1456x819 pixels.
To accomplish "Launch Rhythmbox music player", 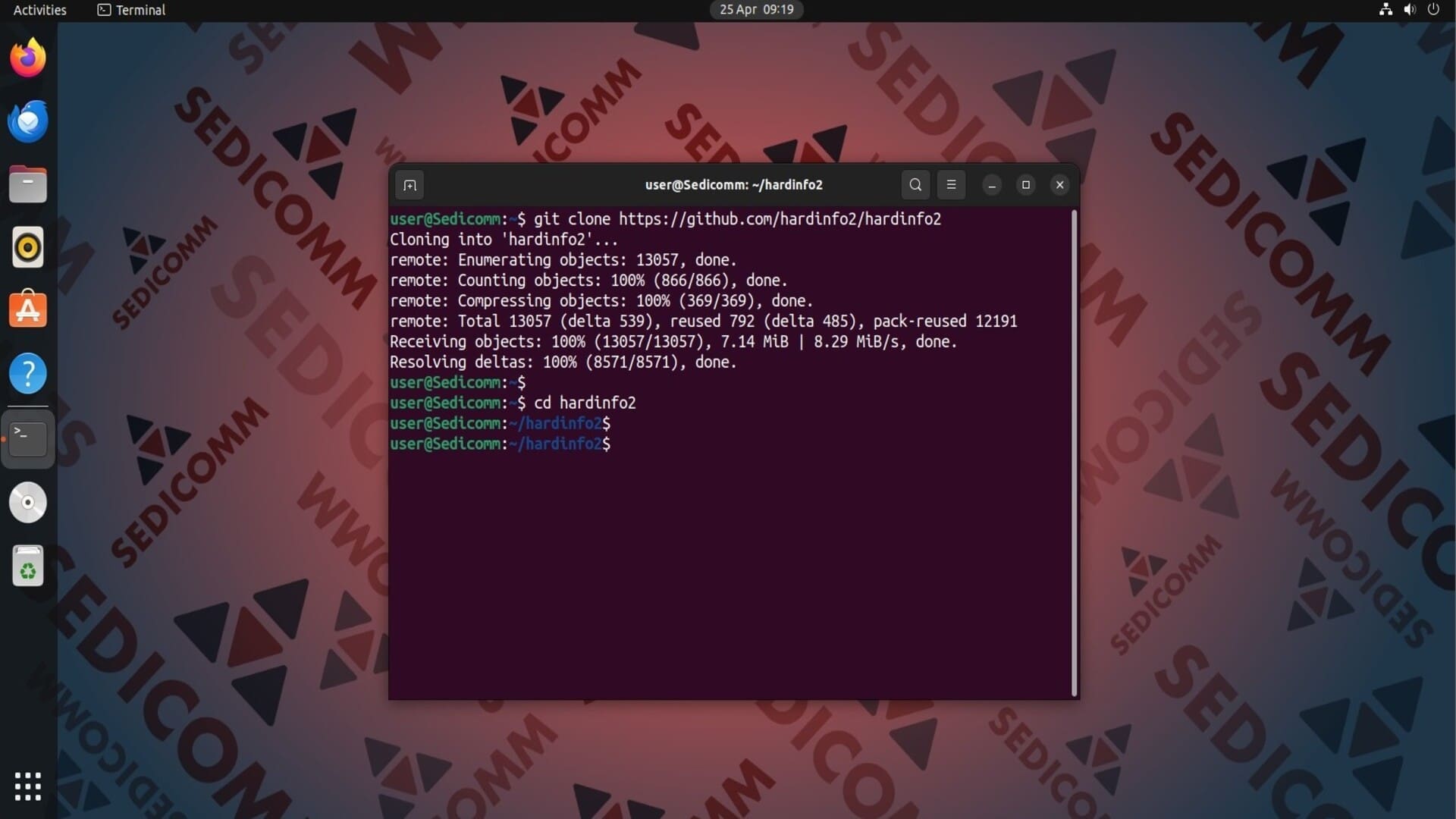I will [x=28, y=247].
